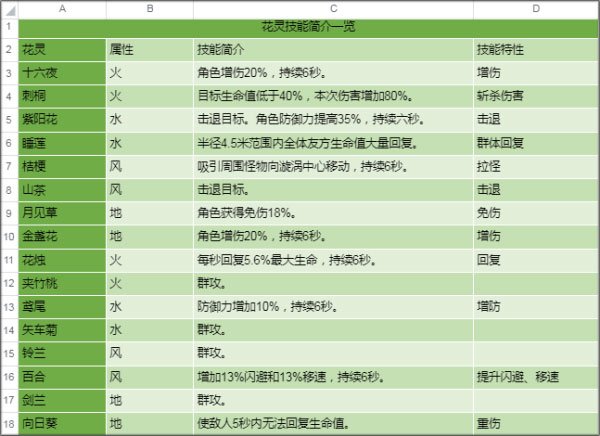Select the 刺桐 name cell
Image resolution: width=600 pixels, height=436 pixels.
pos(62,96)
